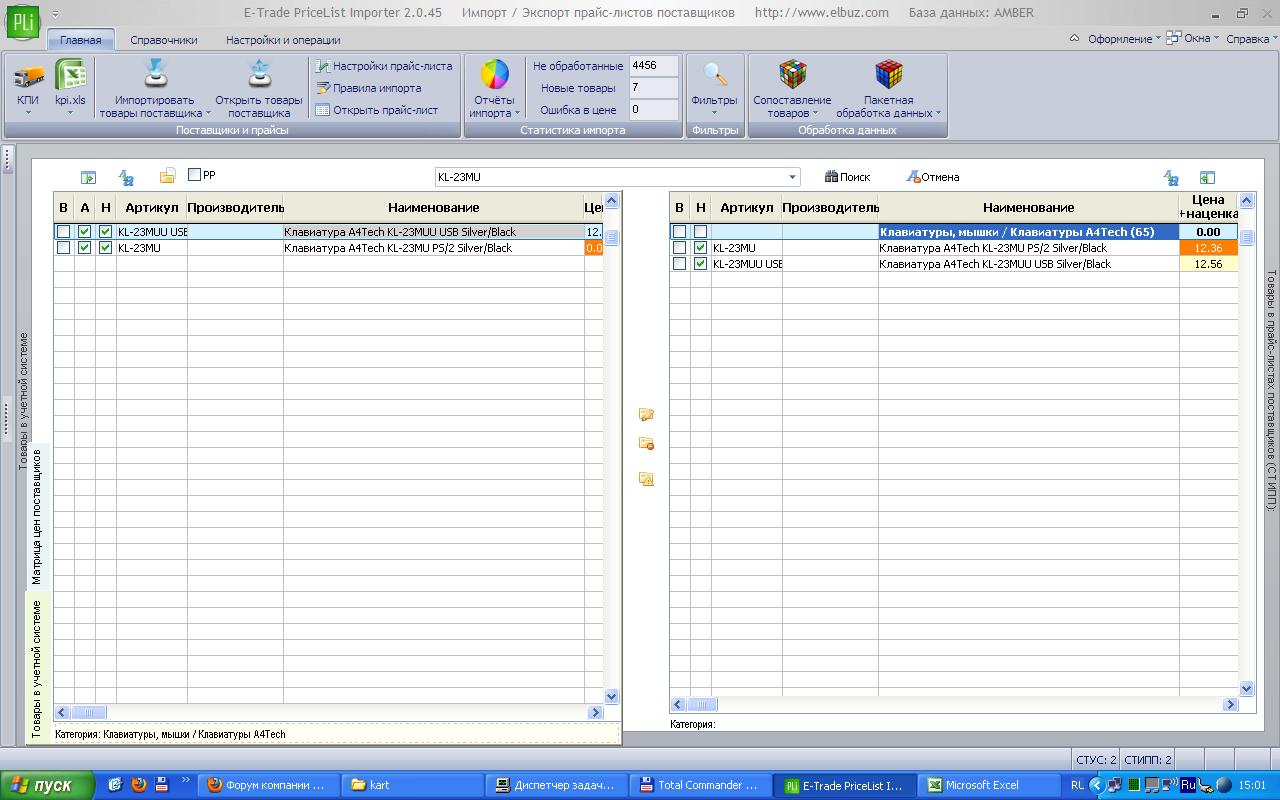Select the Матрица цен поставщиков side tab
Image resolution: width=1280 pixels, height=800 pixels.
37,517
